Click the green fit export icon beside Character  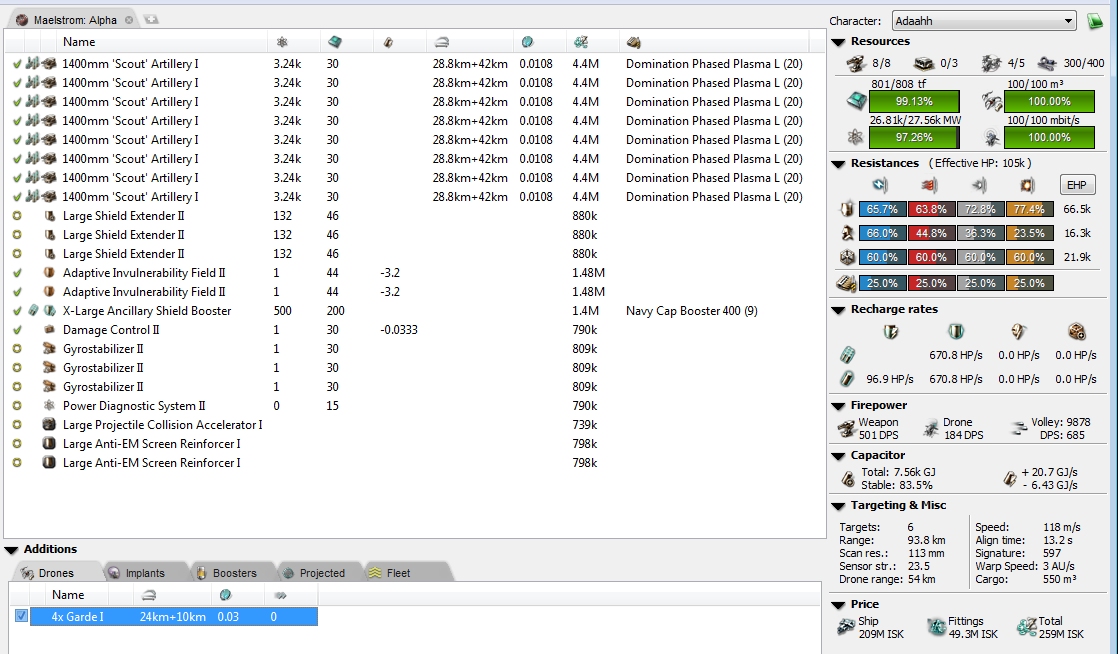point(1095,21)
